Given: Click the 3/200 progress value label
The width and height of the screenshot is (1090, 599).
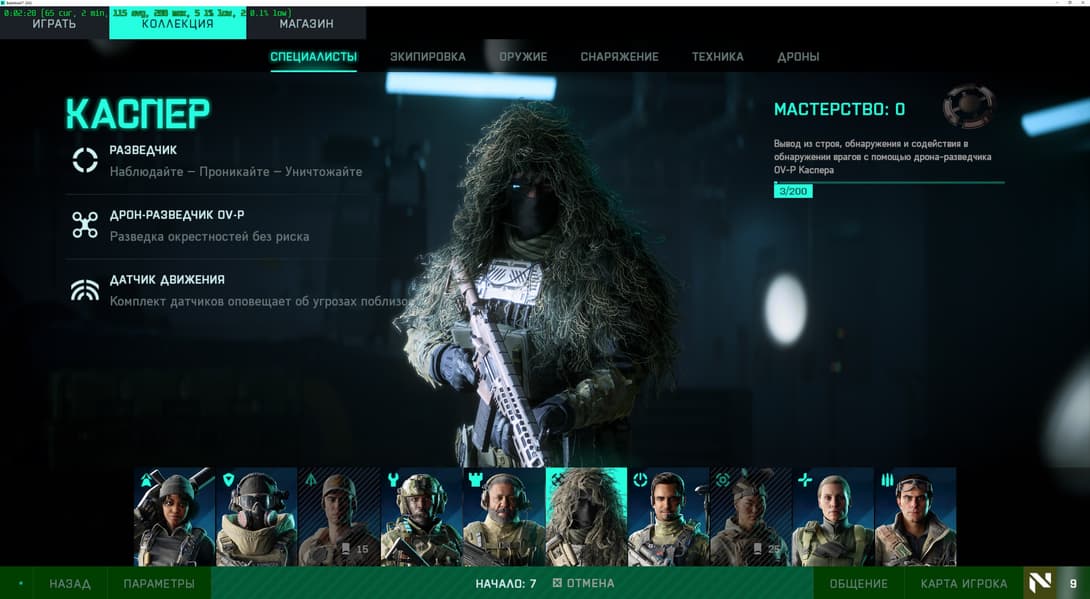Looking at the screenshot, I should coord(793,191).
